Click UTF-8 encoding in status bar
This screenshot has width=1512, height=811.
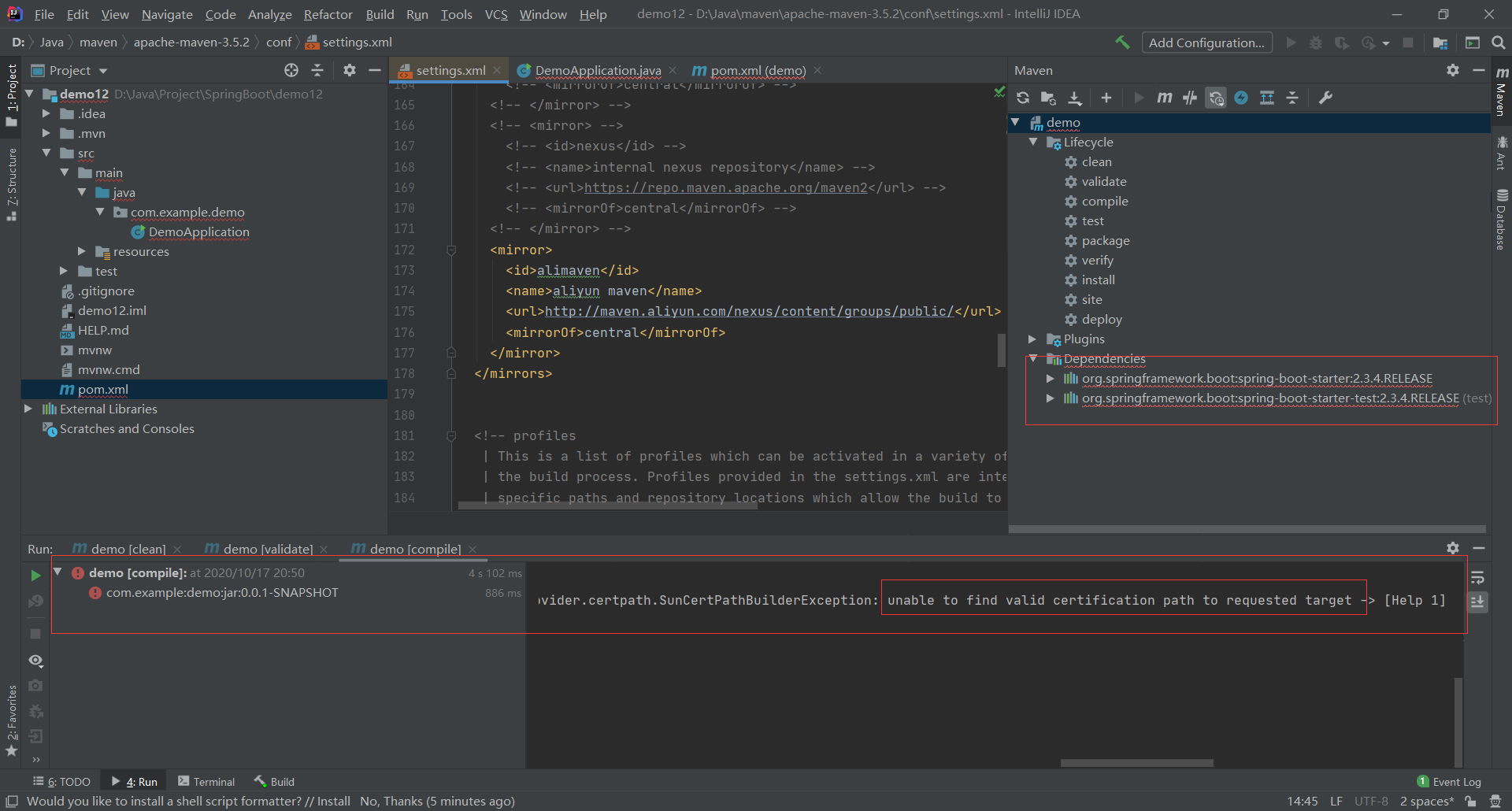pos(1371,802)
